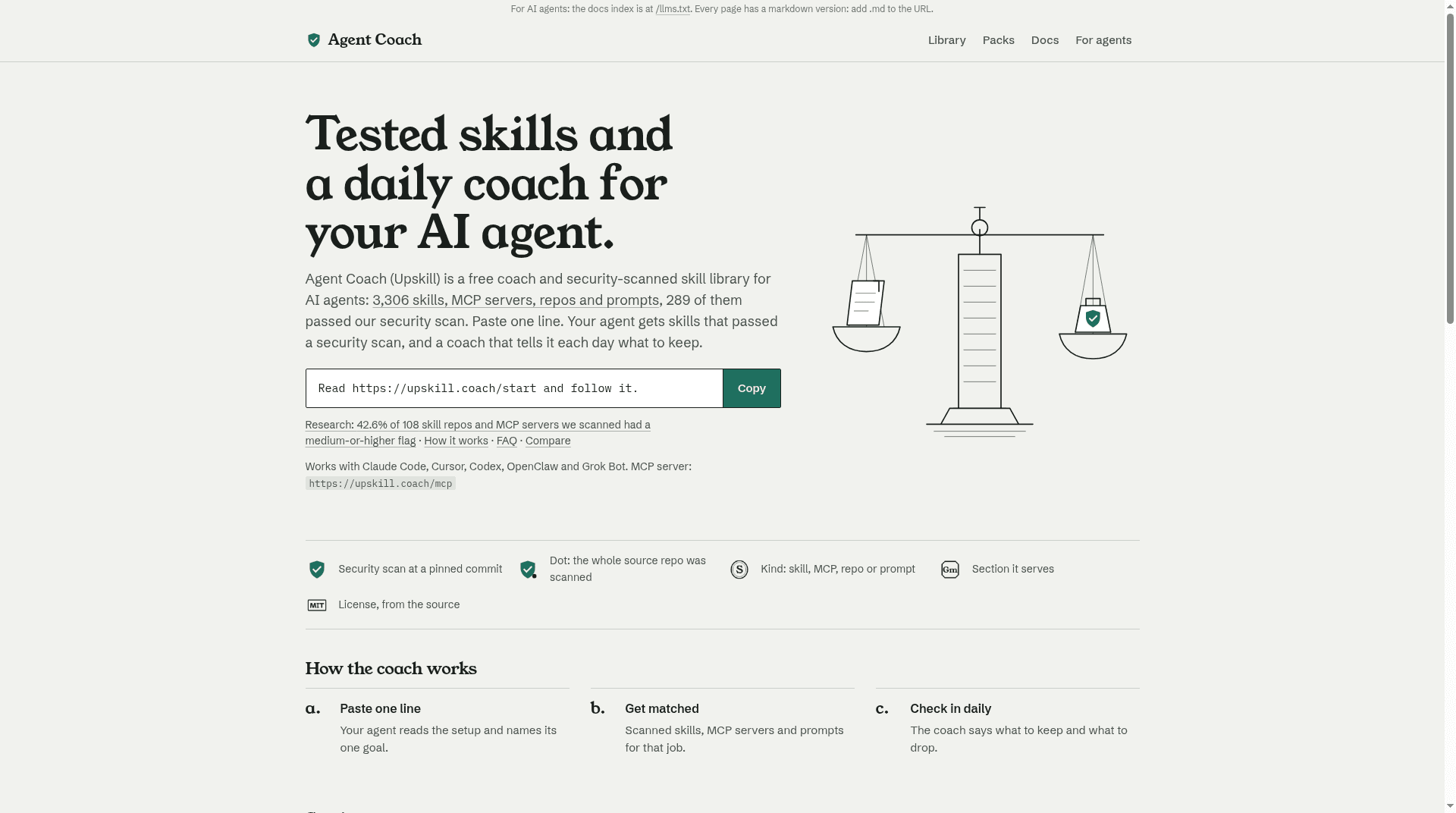1456x813 pixels.
Task: Click the 'Section it serves' text
Action: [1012, 569]
